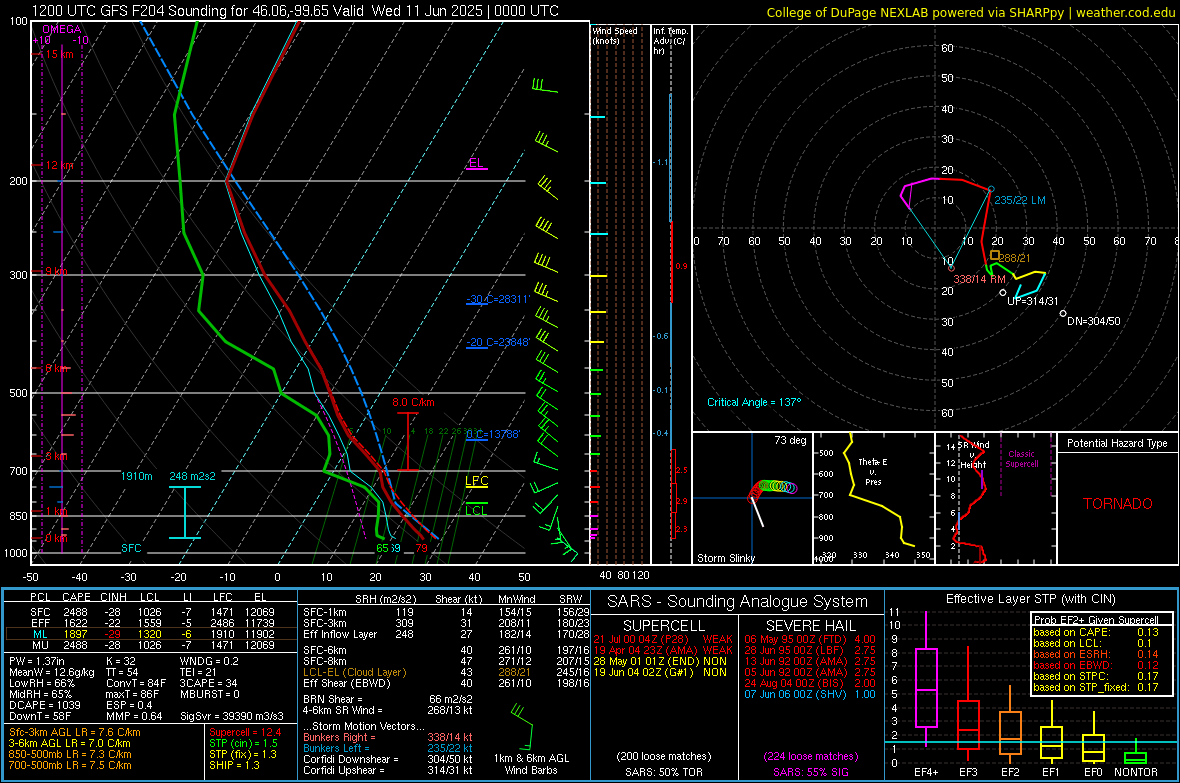
Task: Click the MU parcel row in the CAPE table
Action: [149, 645]
